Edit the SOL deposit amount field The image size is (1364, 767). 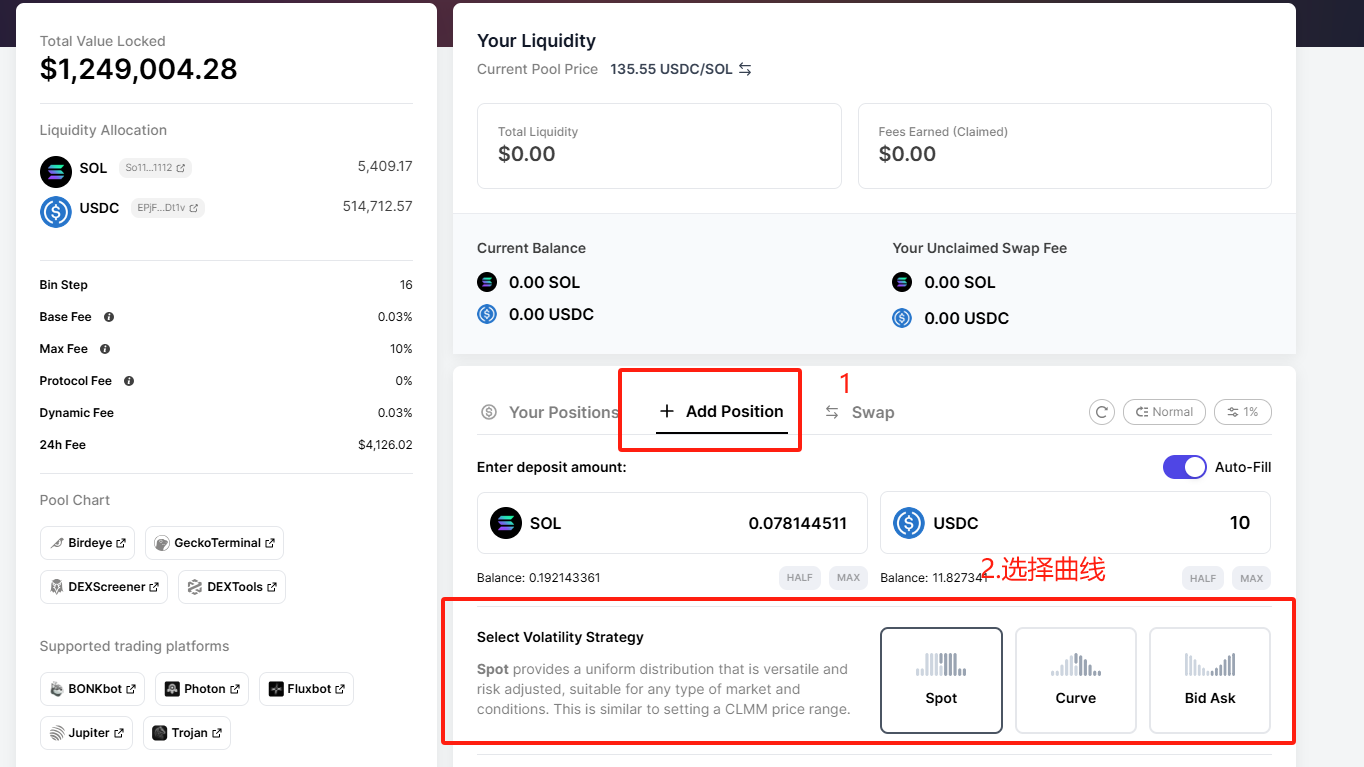[x=672, y=523]
